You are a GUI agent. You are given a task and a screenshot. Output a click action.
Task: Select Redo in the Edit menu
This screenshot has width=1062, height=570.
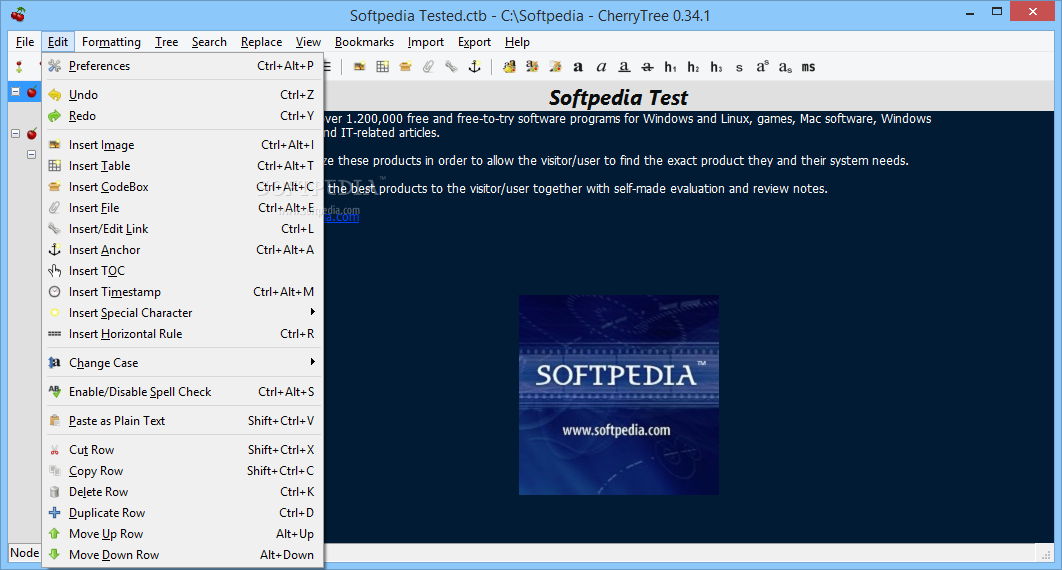point(183,116)
